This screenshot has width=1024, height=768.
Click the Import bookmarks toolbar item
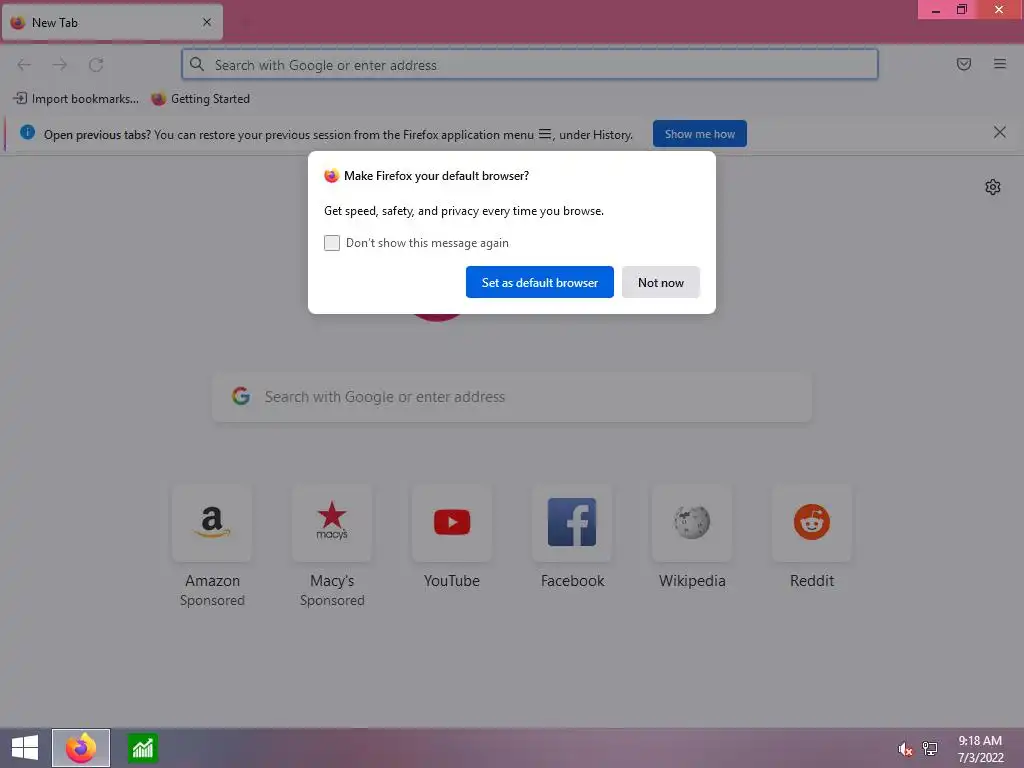tap(76, 99)
